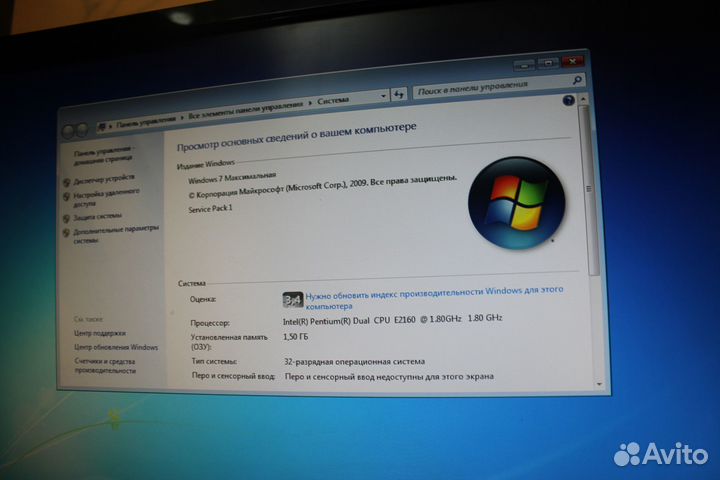This screenshot has width=720, height=480.
Task: Click the Windows logo image
Action: coord(517,203)
